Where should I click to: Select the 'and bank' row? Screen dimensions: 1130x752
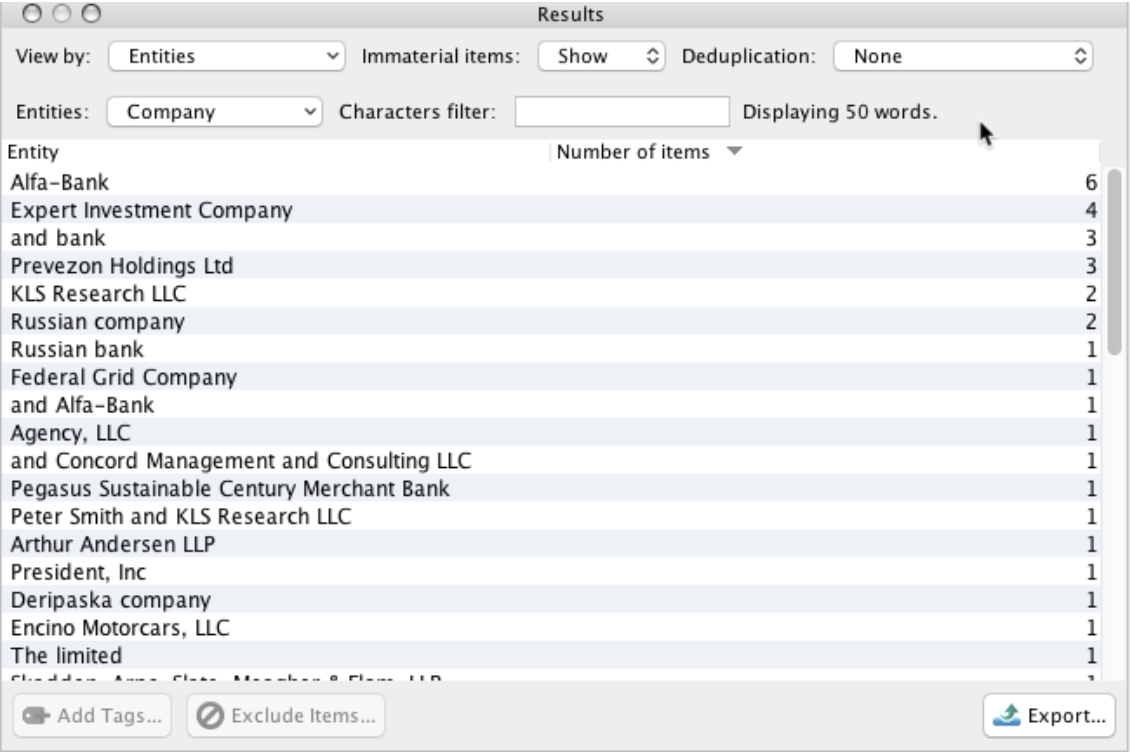click(x=552, y=238)
